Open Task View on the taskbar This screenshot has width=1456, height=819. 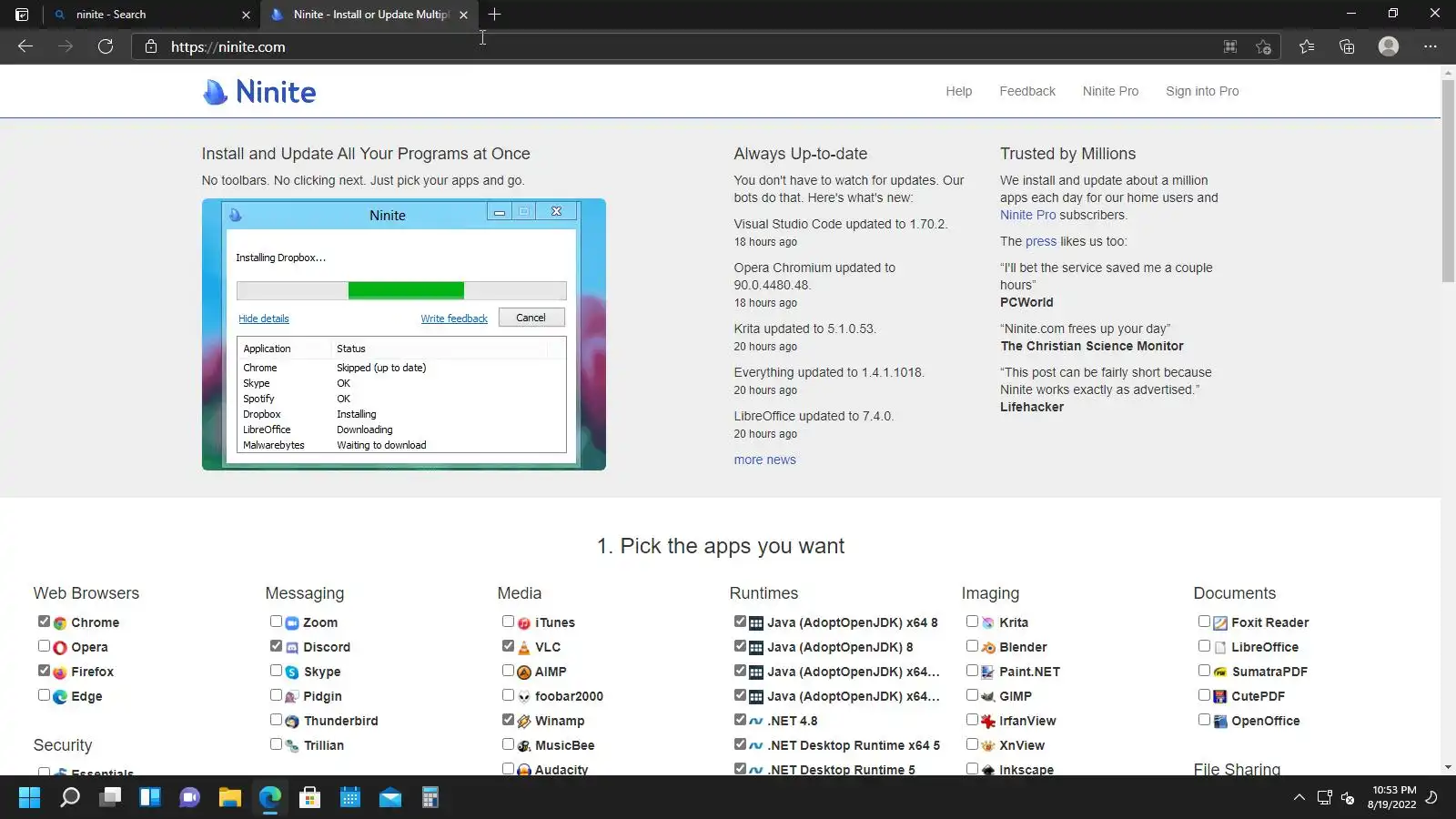pyautogui.click(x=110, y=798)
